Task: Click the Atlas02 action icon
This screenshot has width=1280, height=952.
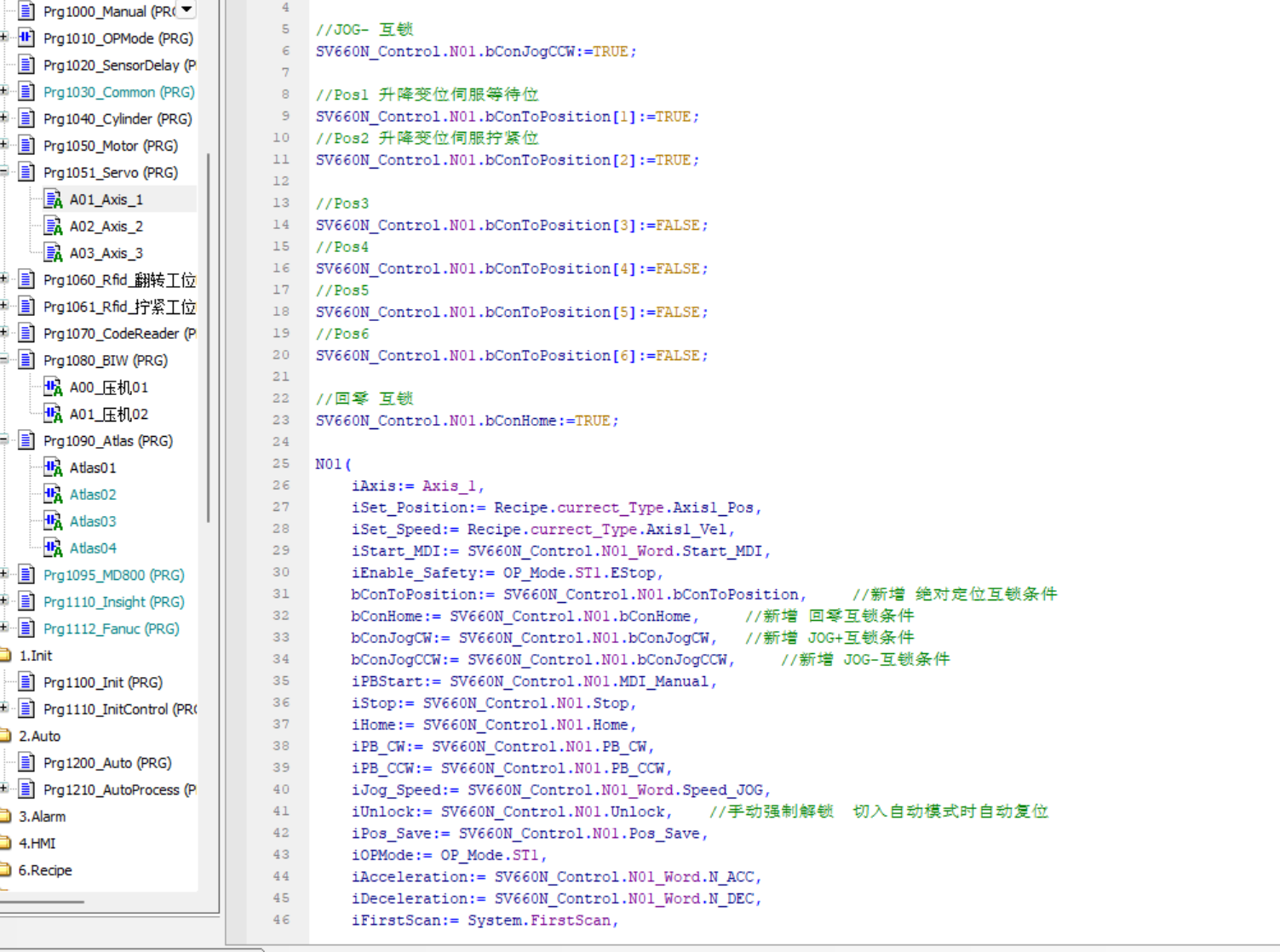Action: click(53, 494)
